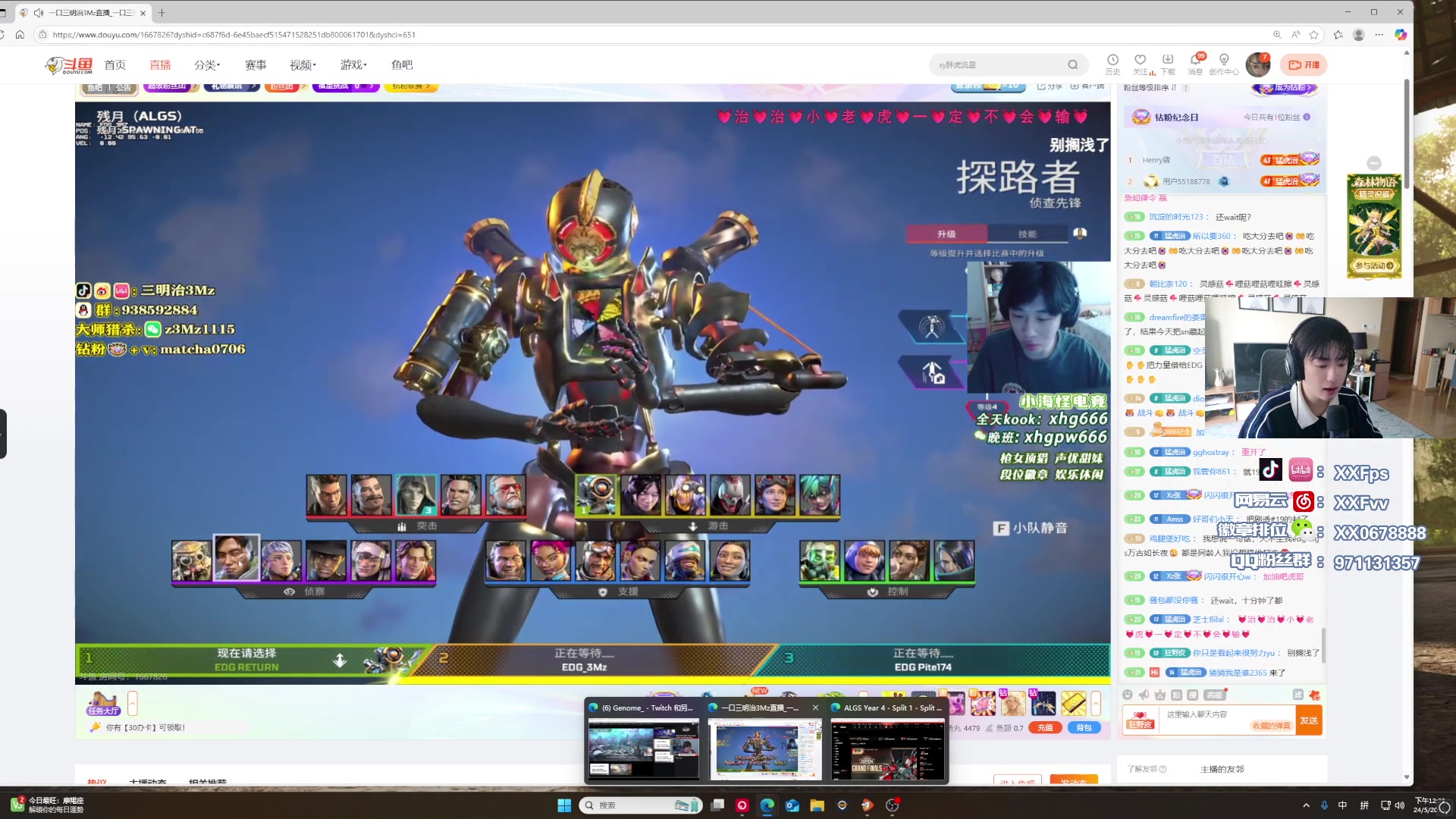This screenshot has width=1456, height=819.
Task: Show hidden system tray icons chevron
Action: point(1306,805)
